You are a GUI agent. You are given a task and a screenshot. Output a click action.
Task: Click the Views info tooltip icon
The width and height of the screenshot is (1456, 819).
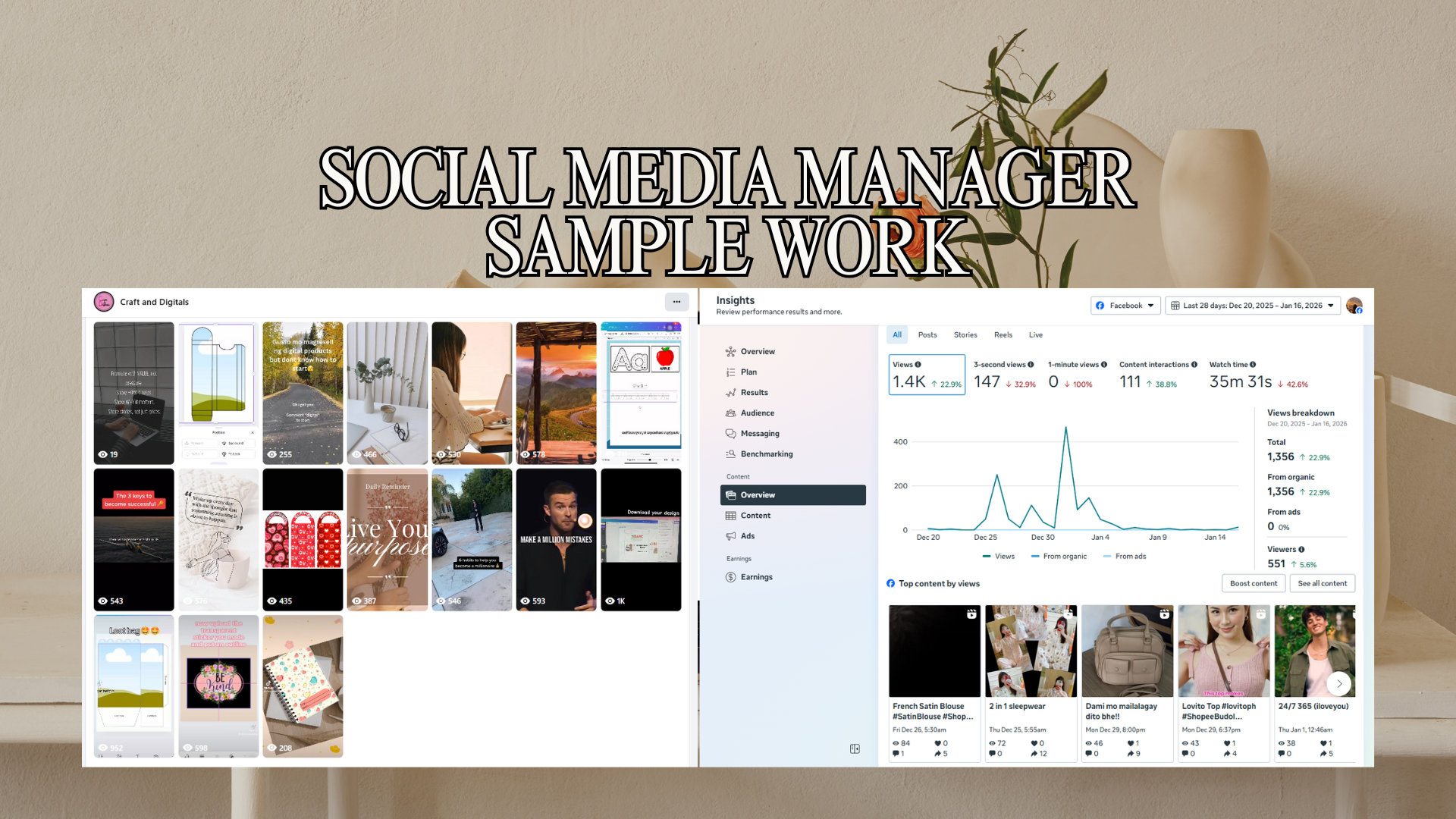point(918,365)
